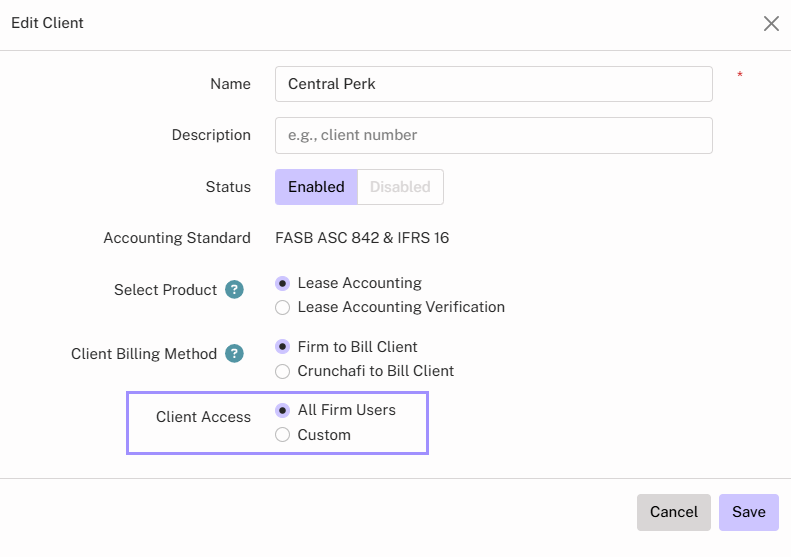Viewport: 791px width, 557px height.
Task: Choose Custom client access
Action: [x=283, y=435]
